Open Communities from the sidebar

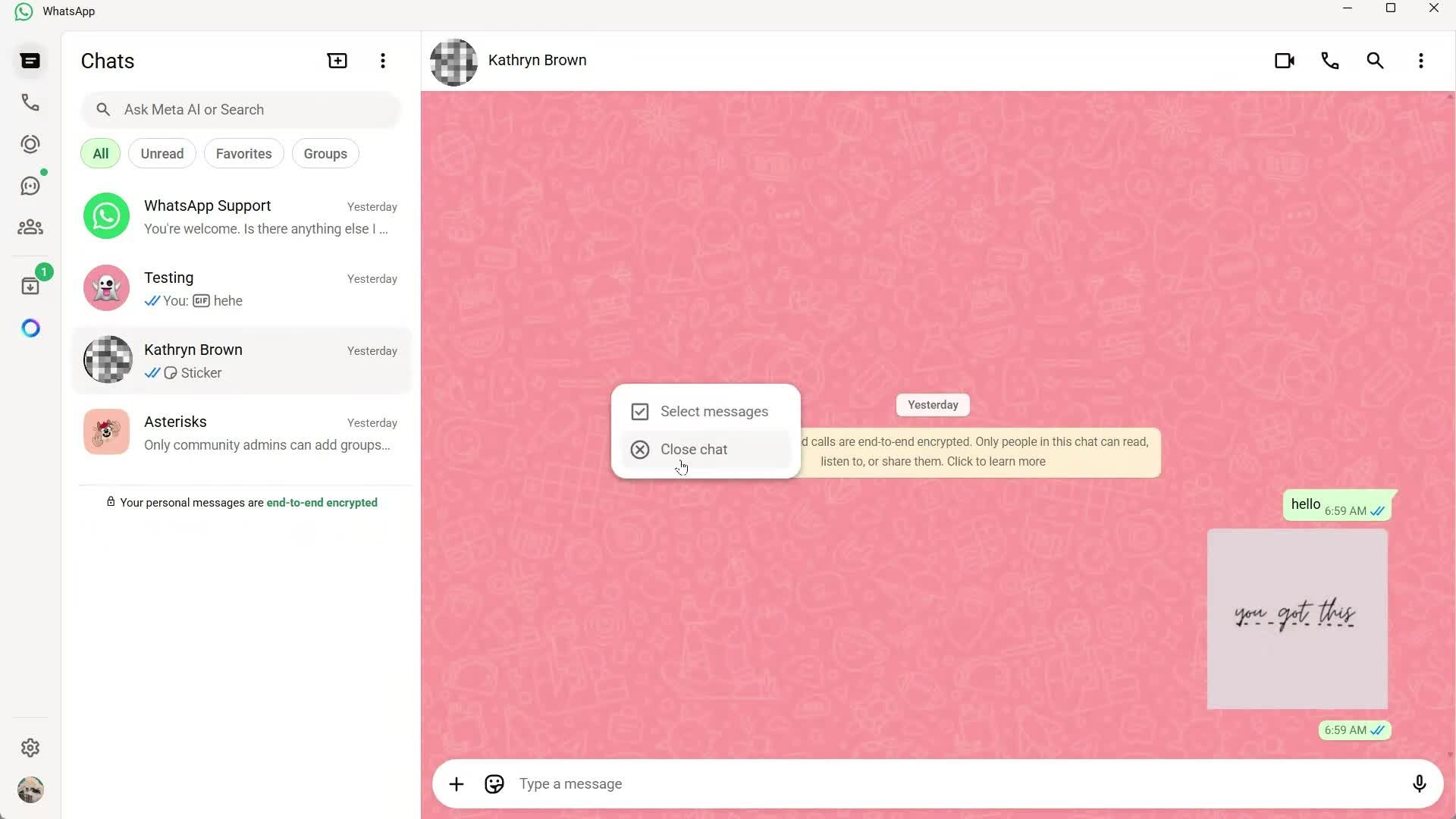pyautogui.click(x=30, y=227)
